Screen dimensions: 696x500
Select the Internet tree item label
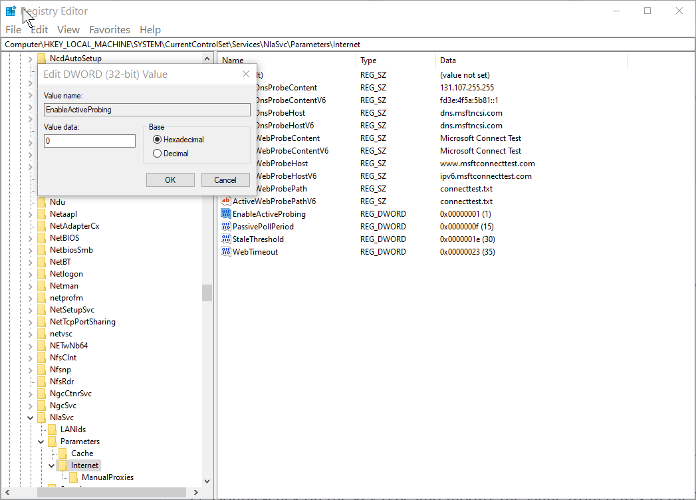(85, 465)
